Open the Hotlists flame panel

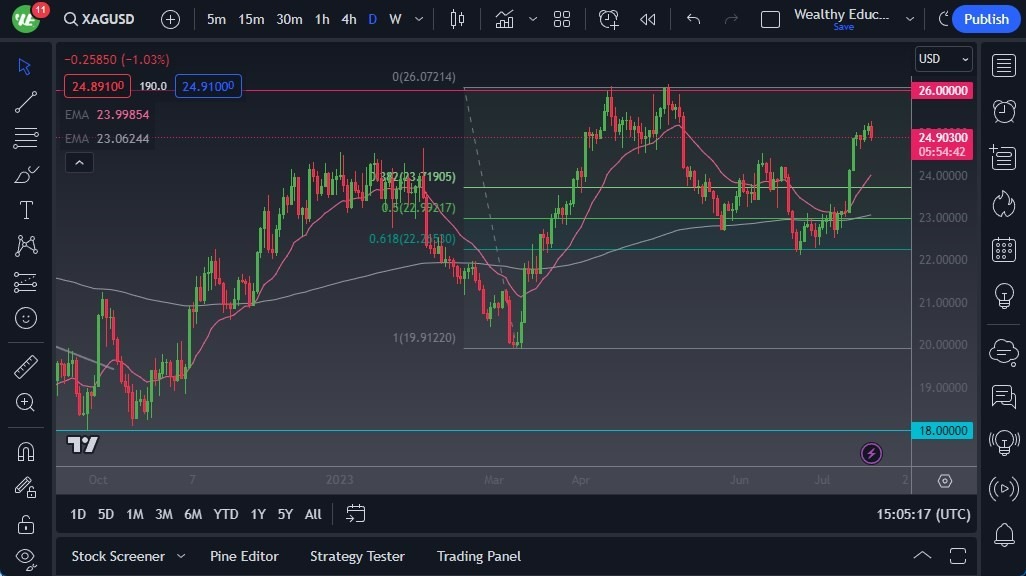click(x=1003, y=204)
